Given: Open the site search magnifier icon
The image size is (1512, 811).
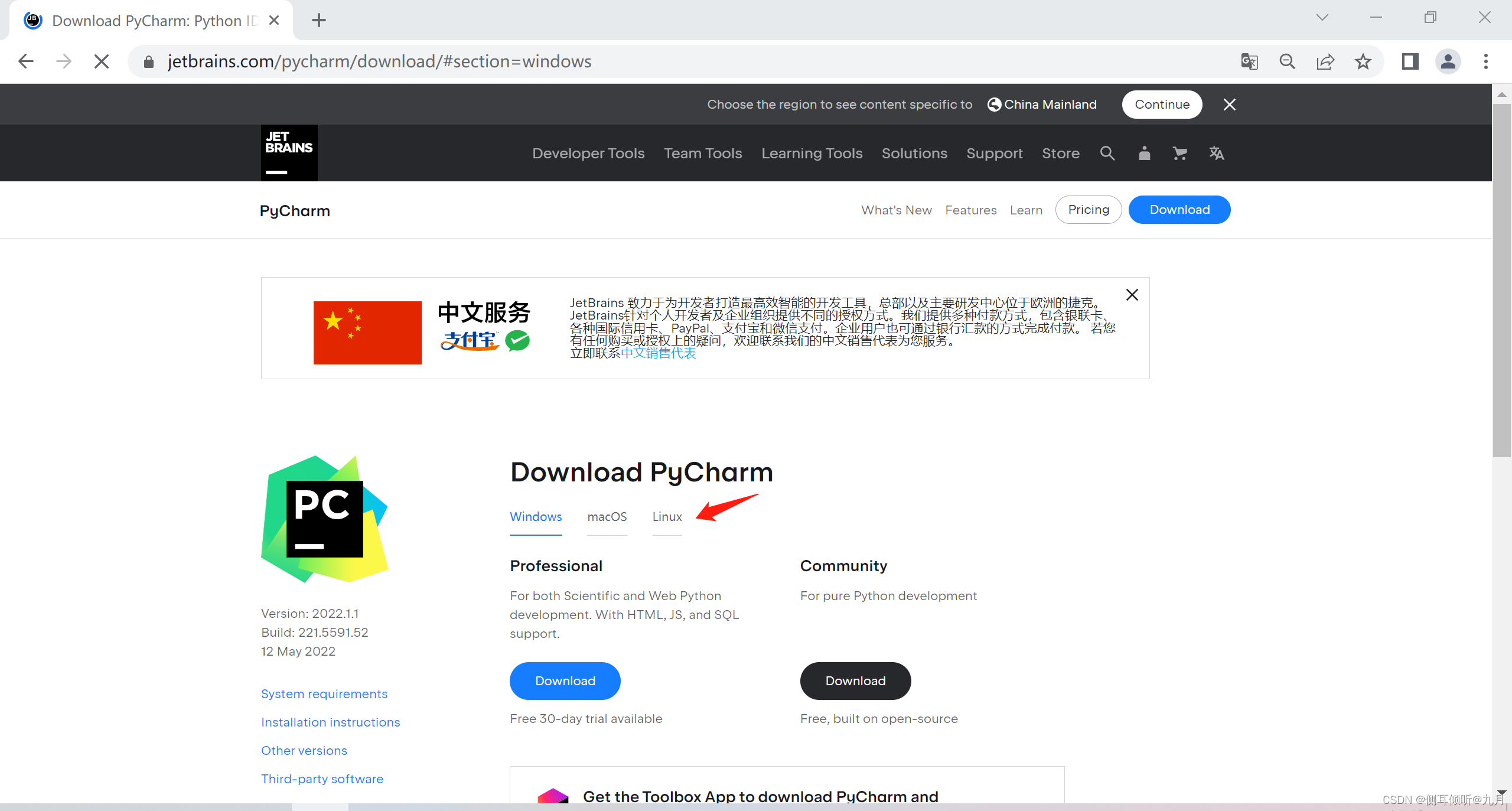Looking at the screenshot, I should 1107,154.
